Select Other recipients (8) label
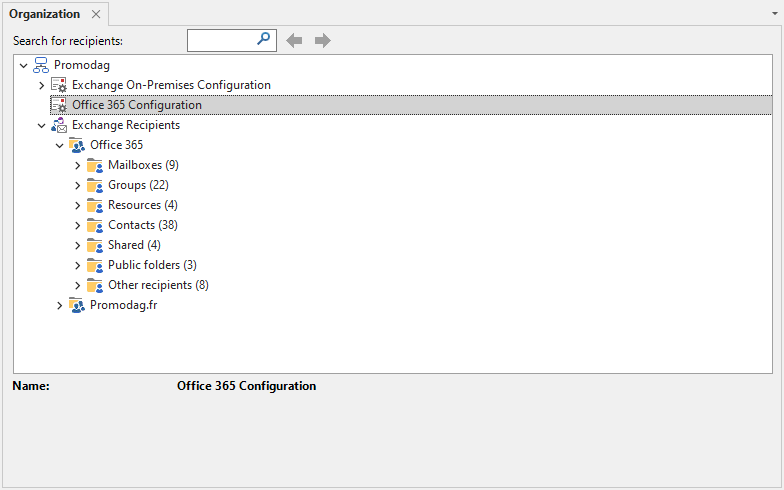 click(x=158, y=285)
